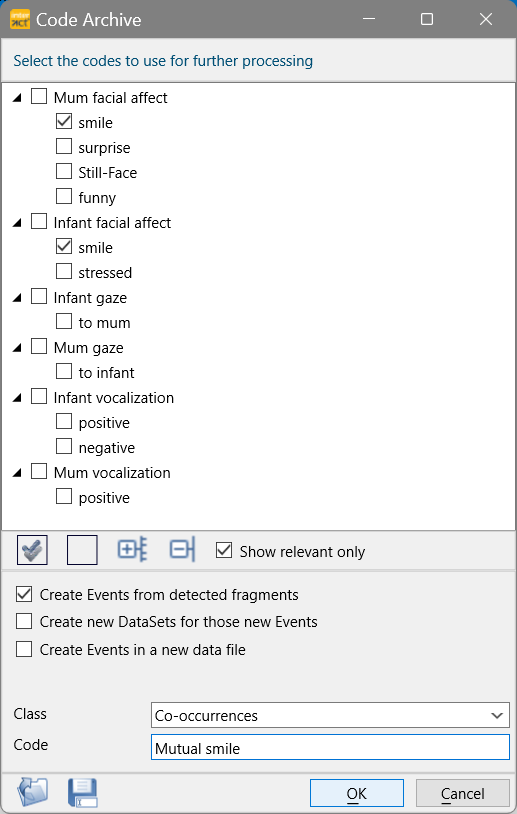Click the select all codes checkmark icon

pyautogui.click(x=32, y=550)
